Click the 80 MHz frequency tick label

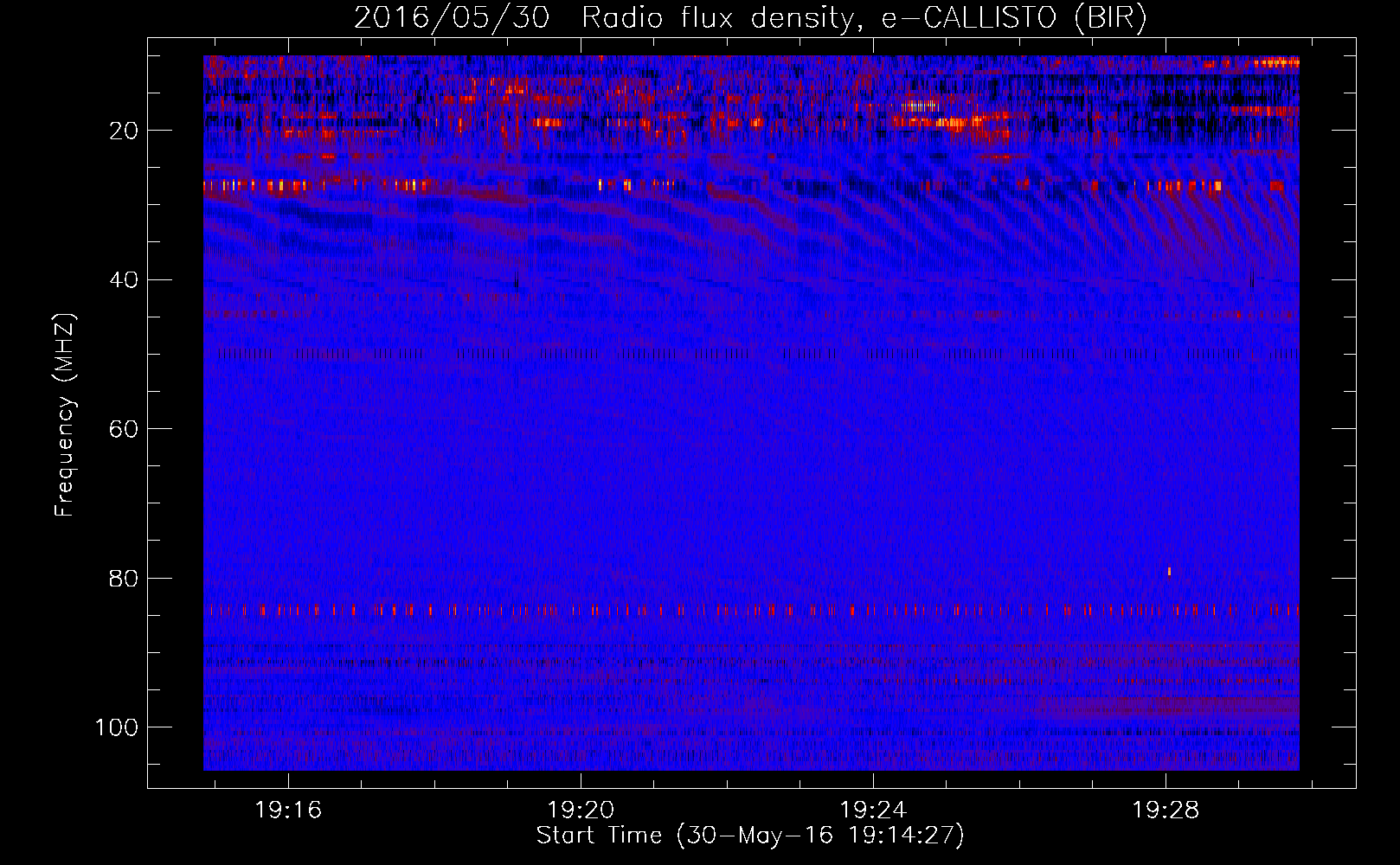tap(124, 578)
